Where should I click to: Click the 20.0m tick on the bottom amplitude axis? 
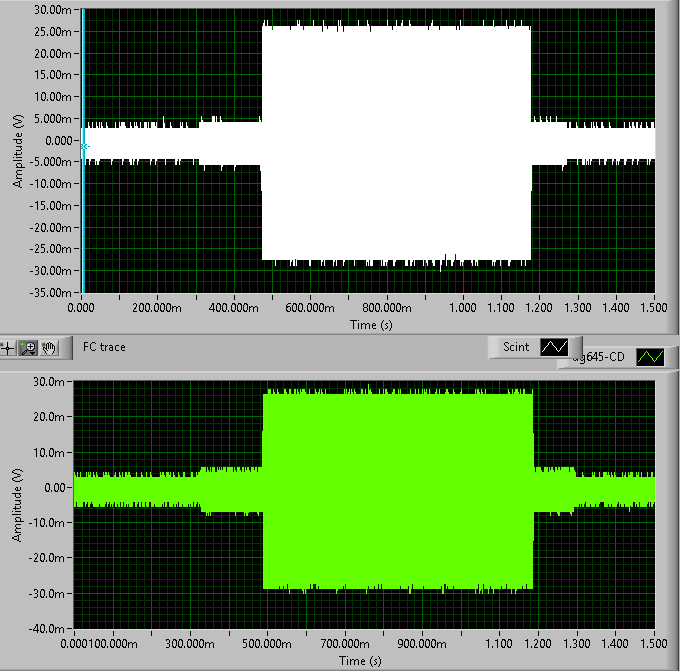coord(49,417)
